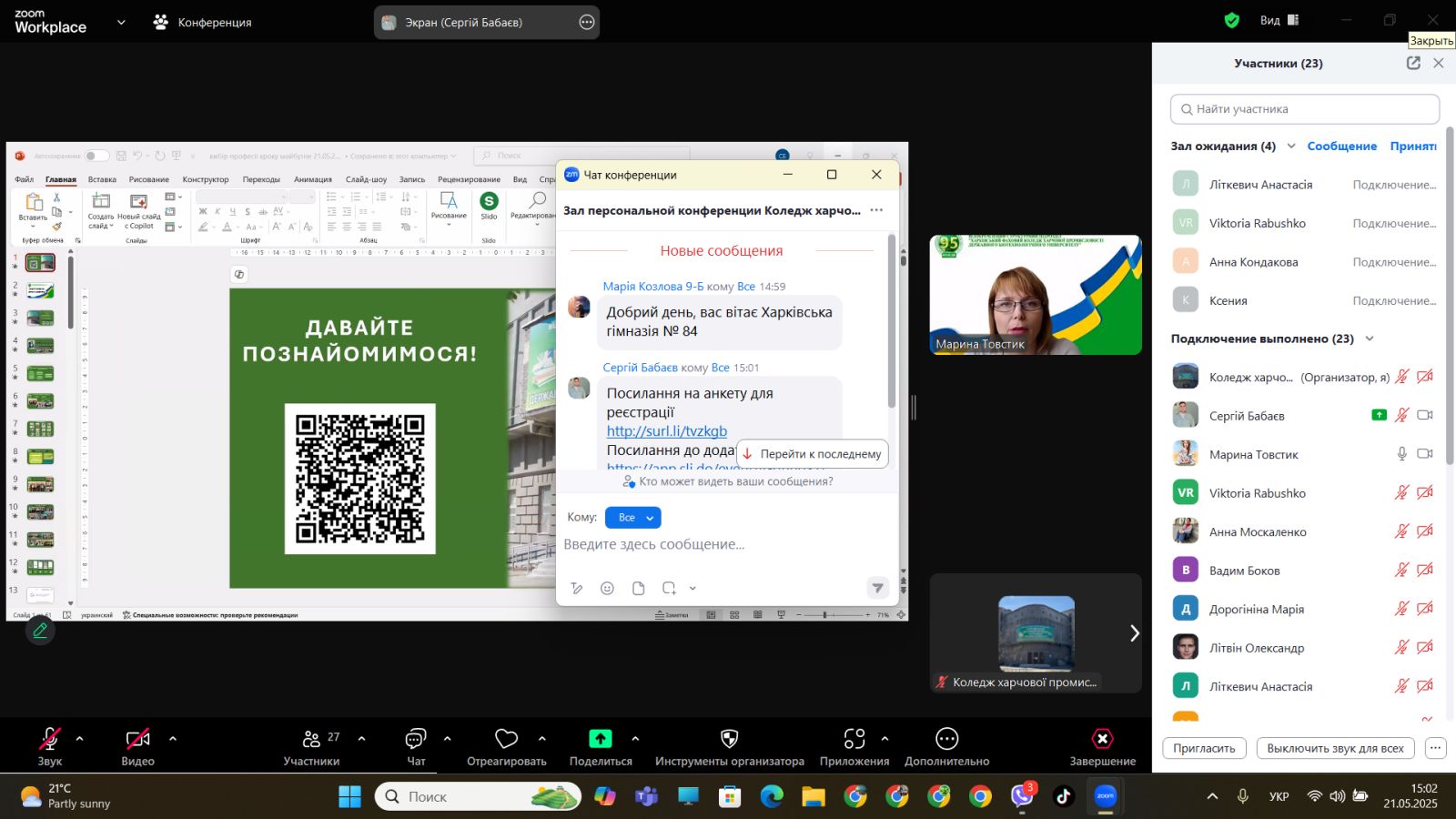Open Viber icon in Windows taskbar
The width and height of the screenshot is (1456, 819).
[1022, 796]
